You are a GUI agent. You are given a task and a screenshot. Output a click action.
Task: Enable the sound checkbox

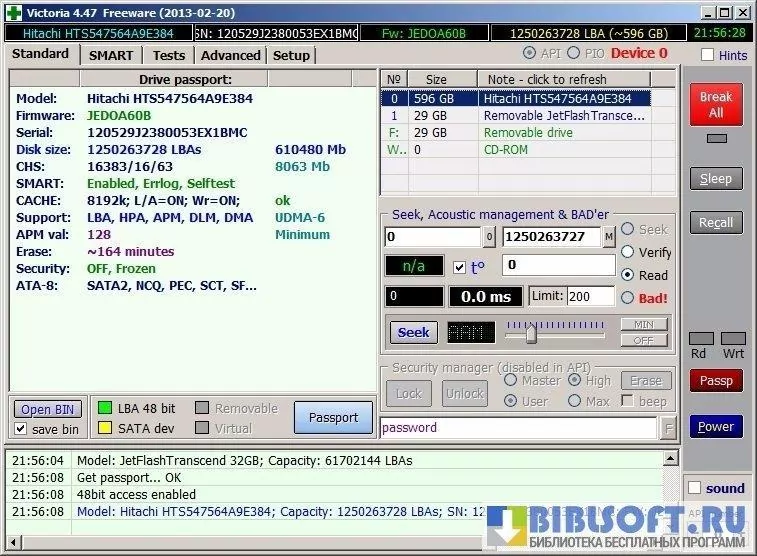pyautogui.click(x=696, y=488)
